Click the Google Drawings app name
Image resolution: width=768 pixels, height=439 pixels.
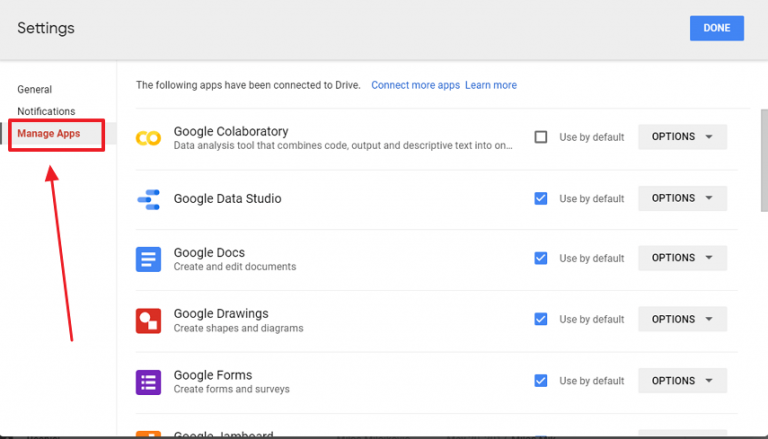pos(221,314)
